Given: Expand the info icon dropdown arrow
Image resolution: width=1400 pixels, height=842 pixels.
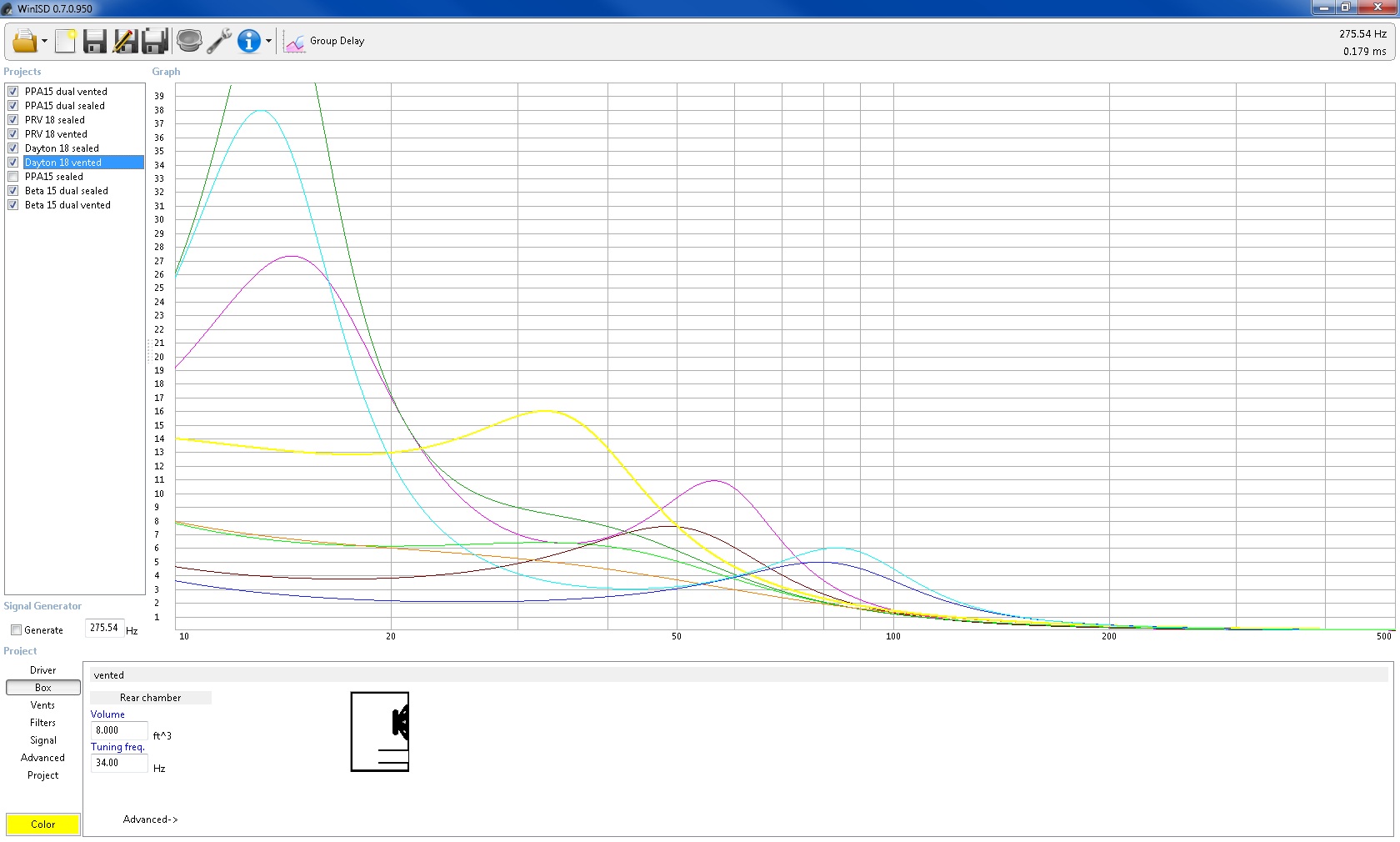Looking at the screenshot, I should (268, 41).
